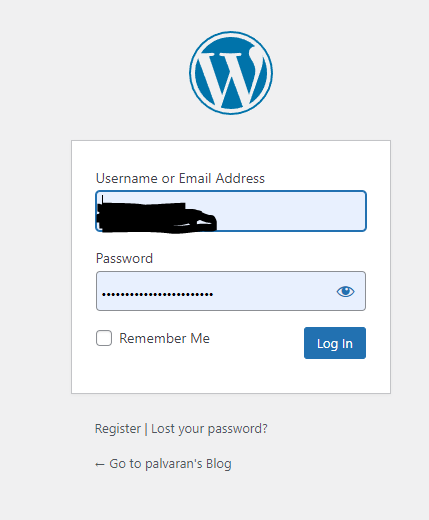Click the blacked-out username text
Viewport: 429px width, 520px height.
[x=156, y=216]
